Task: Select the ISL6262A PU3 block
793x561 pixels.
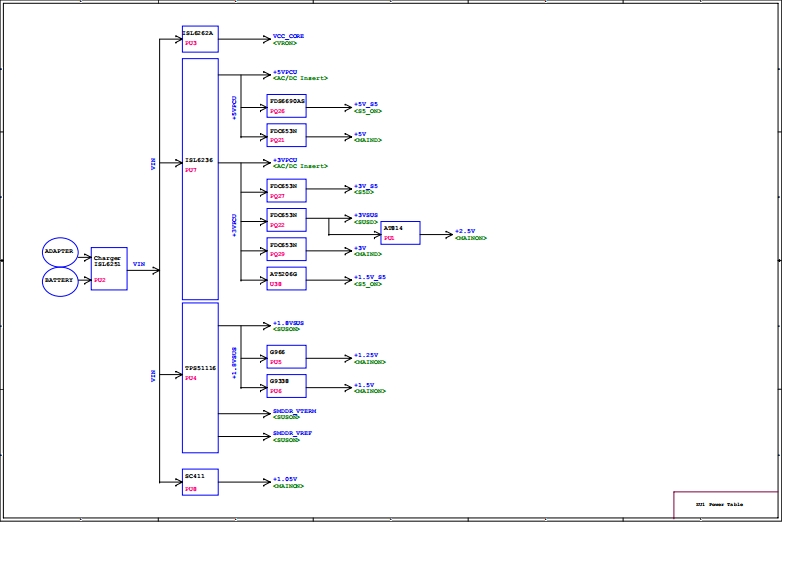Action: coord(200,39)
